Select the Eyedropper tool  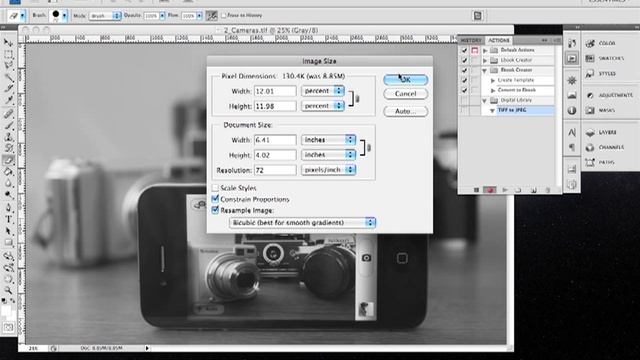(x=8, y=100)
